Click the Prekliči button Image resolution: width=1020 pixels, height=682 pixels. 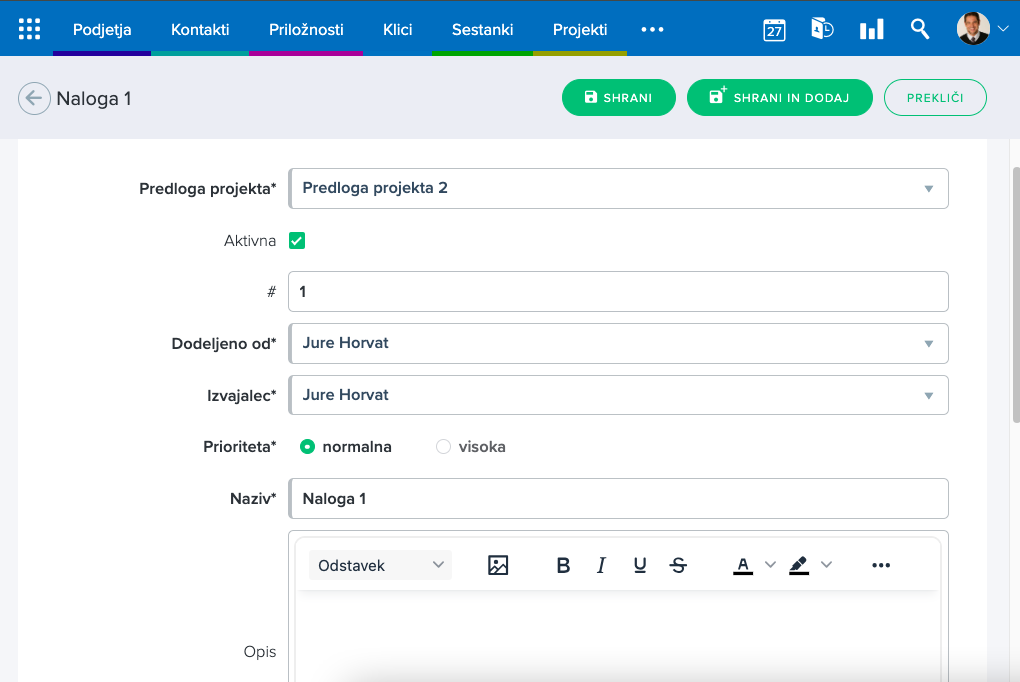[934, 98]
